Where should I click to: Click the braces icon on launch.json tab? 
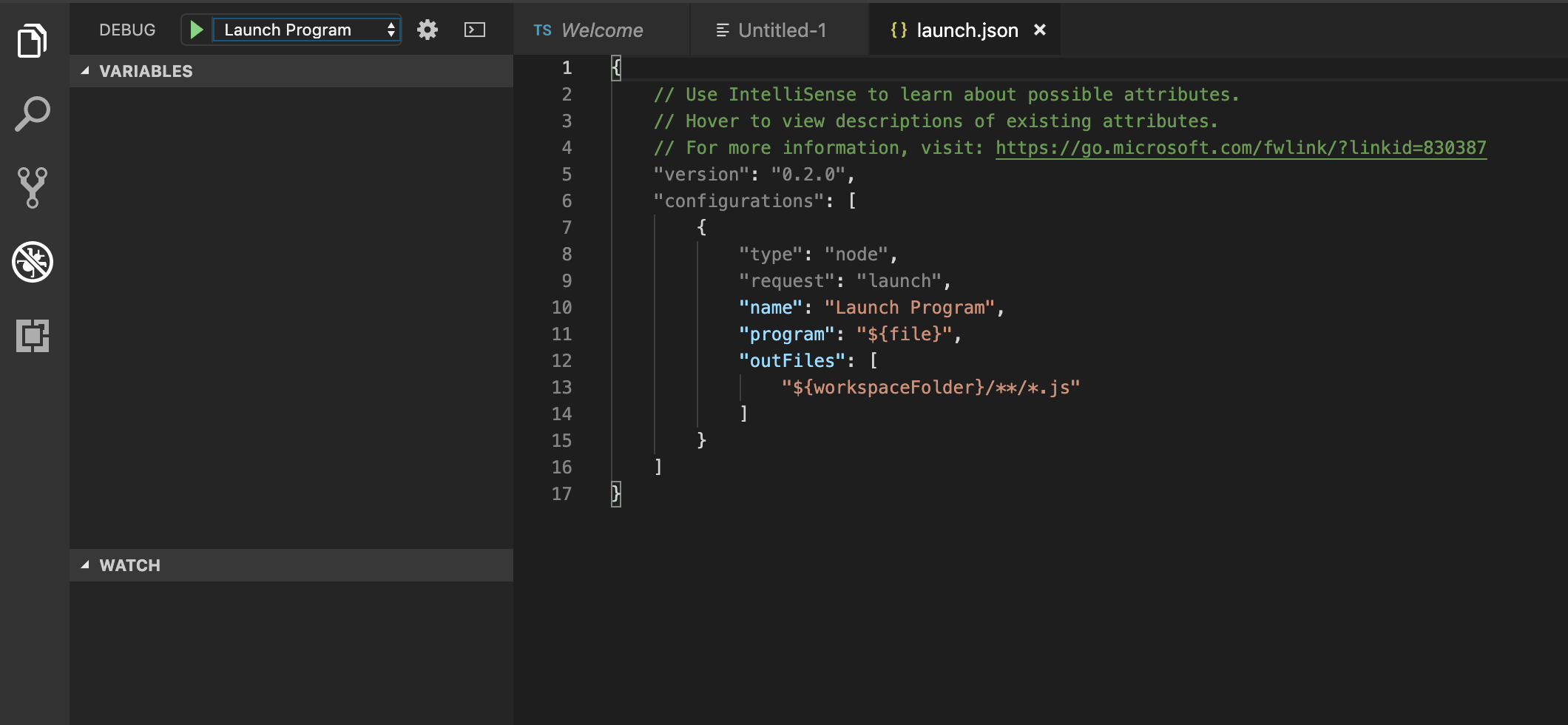click(899, 30)
